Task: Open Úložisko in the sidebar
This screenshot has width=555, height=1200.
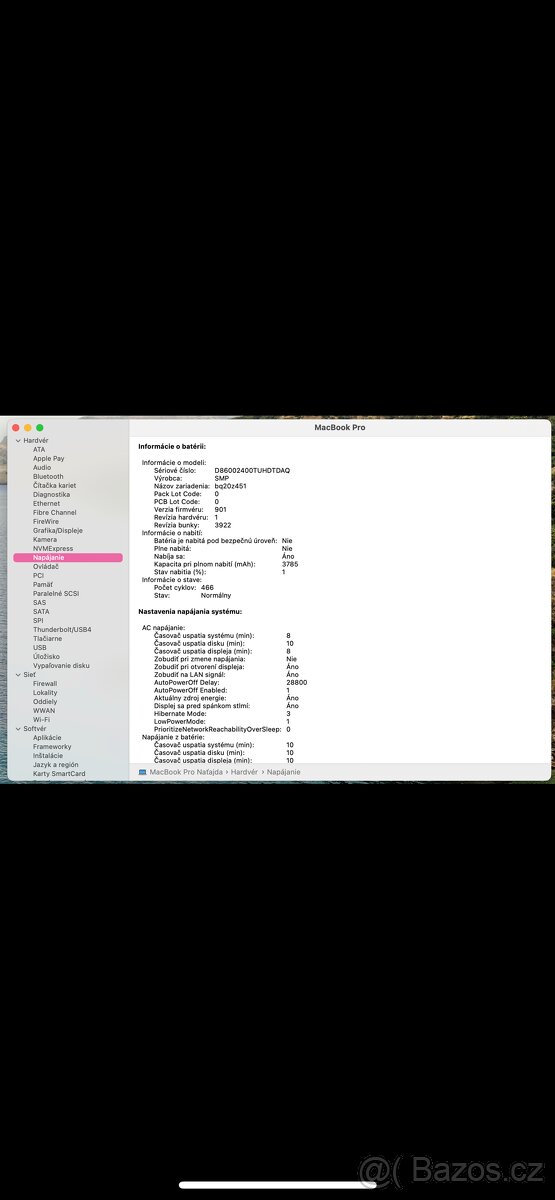Action: pos(46,657)
